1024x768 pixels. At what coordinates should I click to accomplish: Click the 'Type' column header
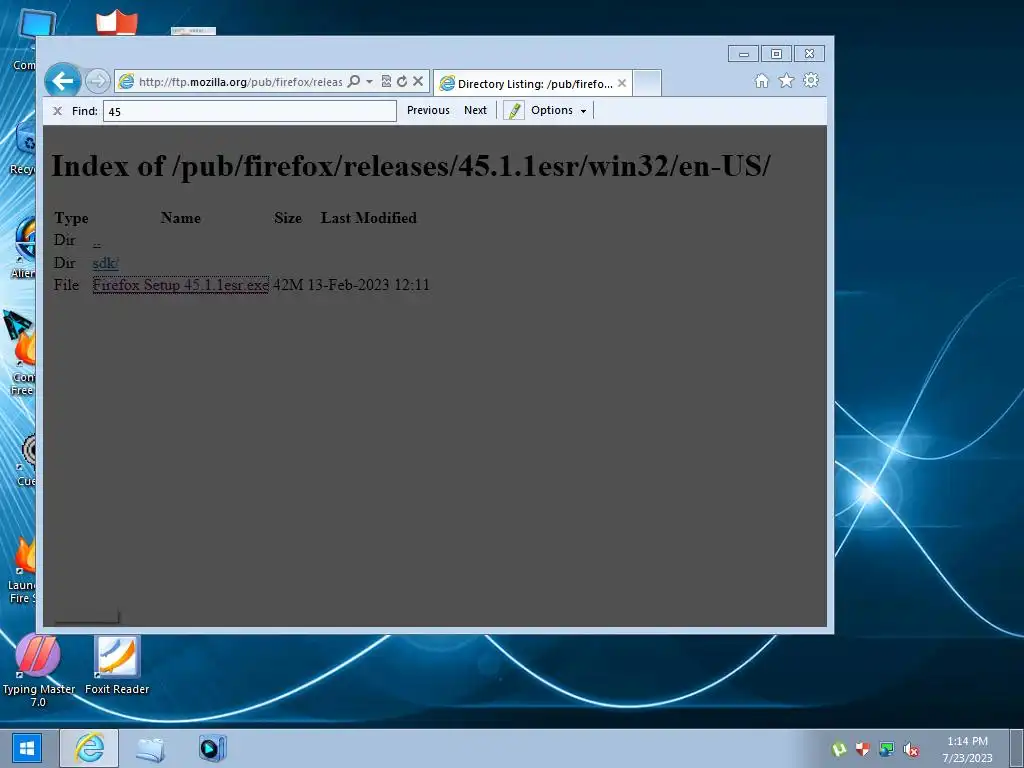(71, 218)
